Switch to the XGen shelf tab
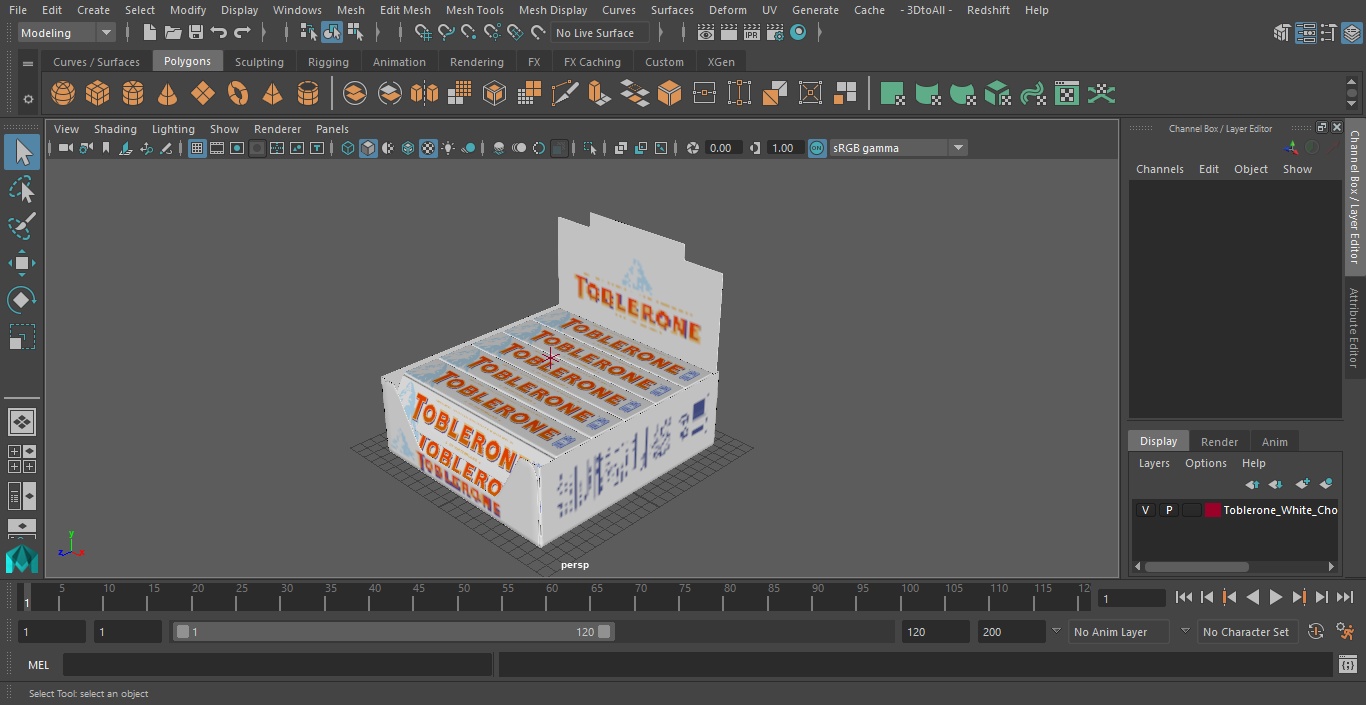1366x705 pixels. point(721,62)
